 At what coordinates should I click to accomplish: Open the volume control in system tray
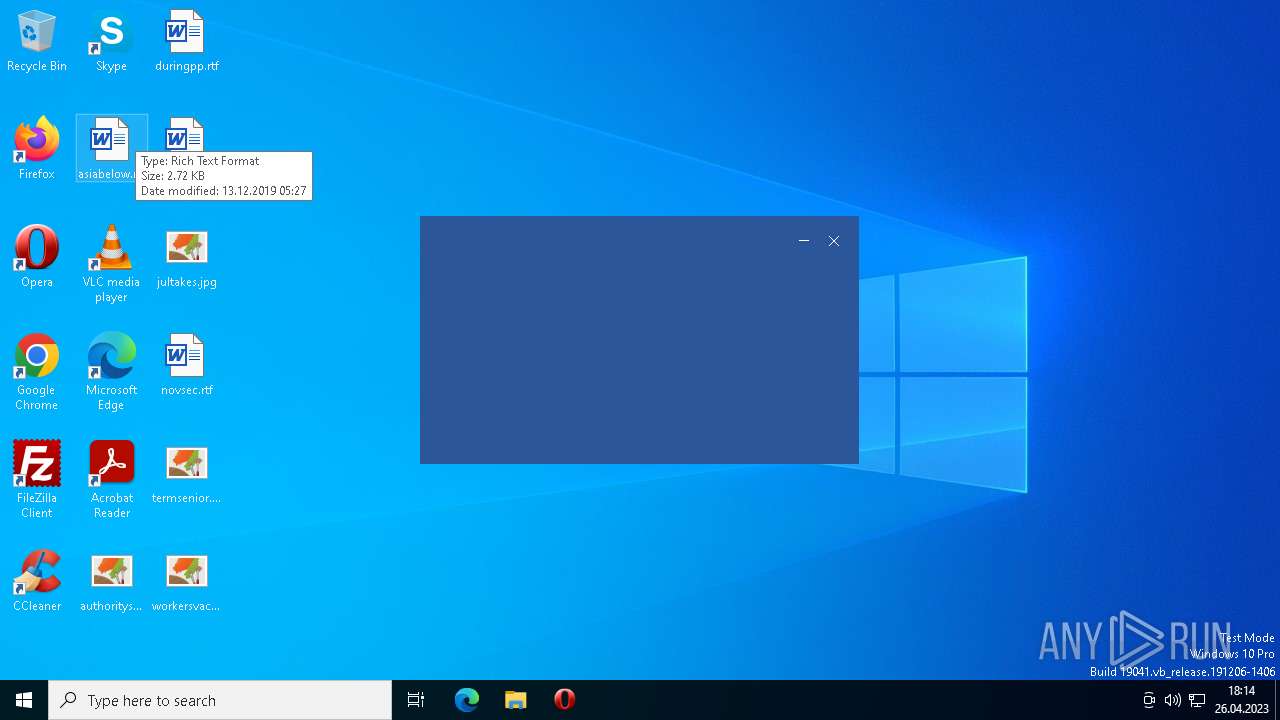[x=1172, y=700]
